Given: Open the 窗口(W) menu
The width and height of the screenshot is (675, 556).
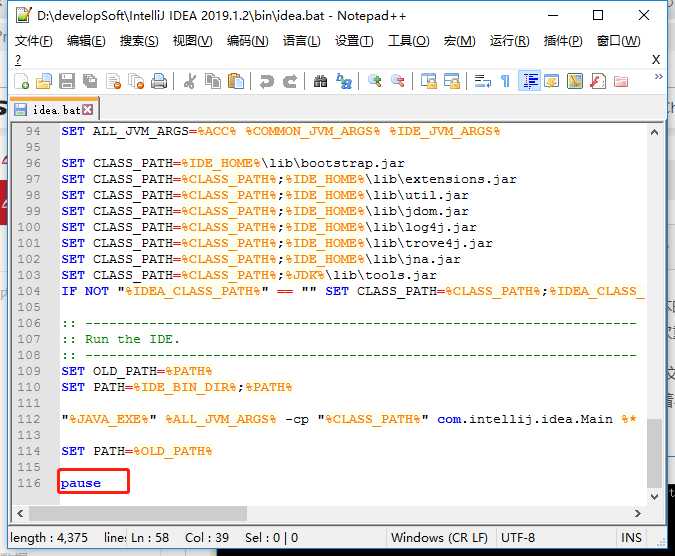Looking at the screenshot, I should click(619, 41).
